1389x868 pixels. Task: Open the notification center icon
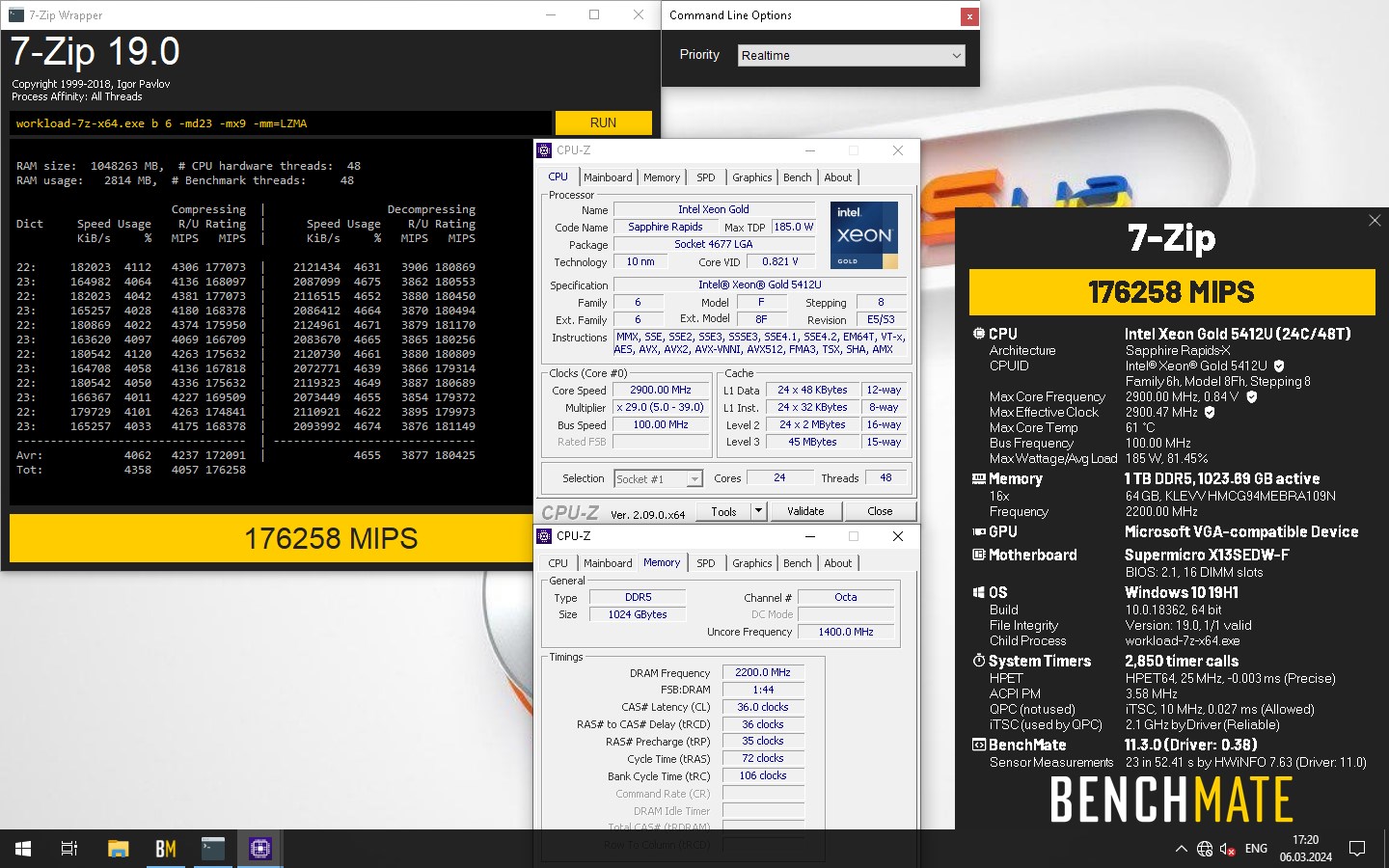point(1357,849)
